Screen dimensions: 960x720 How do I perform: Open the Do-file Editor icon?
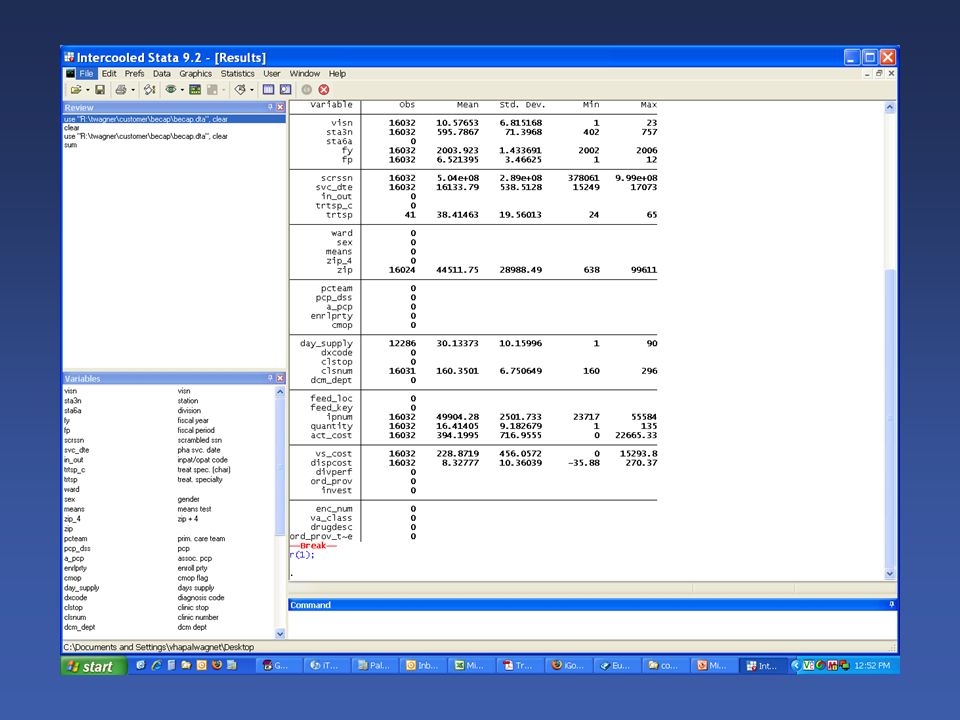coord(240,89)
